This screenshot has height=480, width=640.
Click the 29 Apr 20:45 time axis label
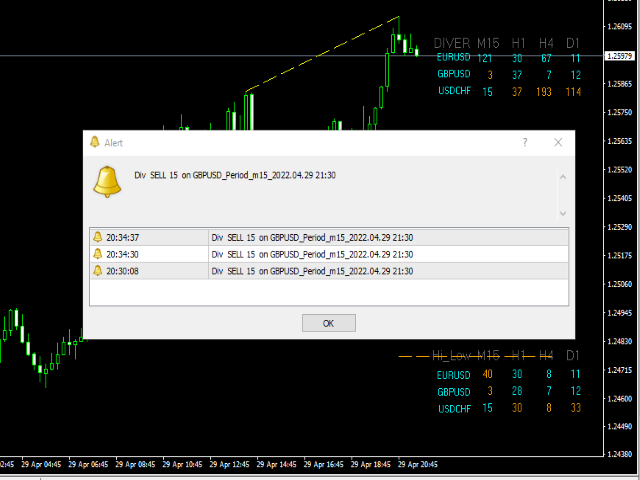tap(418, 464)
